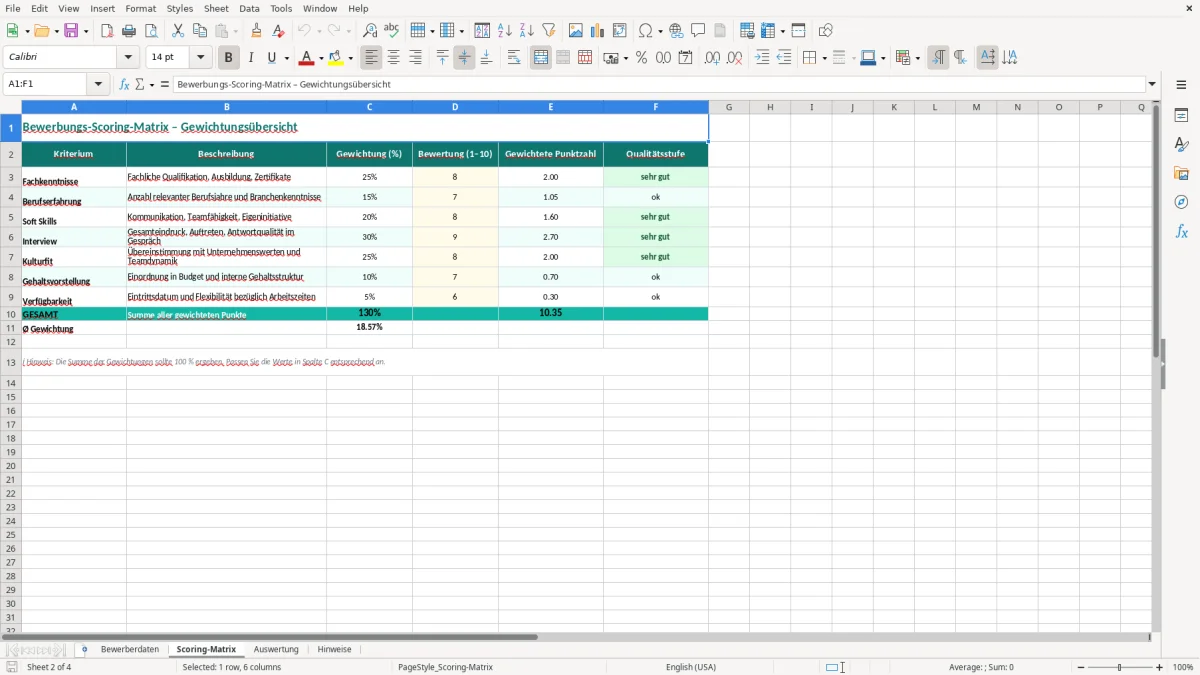Click the Select Function sigma button
Viewport: 1200px width, 675px height.
(x=139, y=85)
